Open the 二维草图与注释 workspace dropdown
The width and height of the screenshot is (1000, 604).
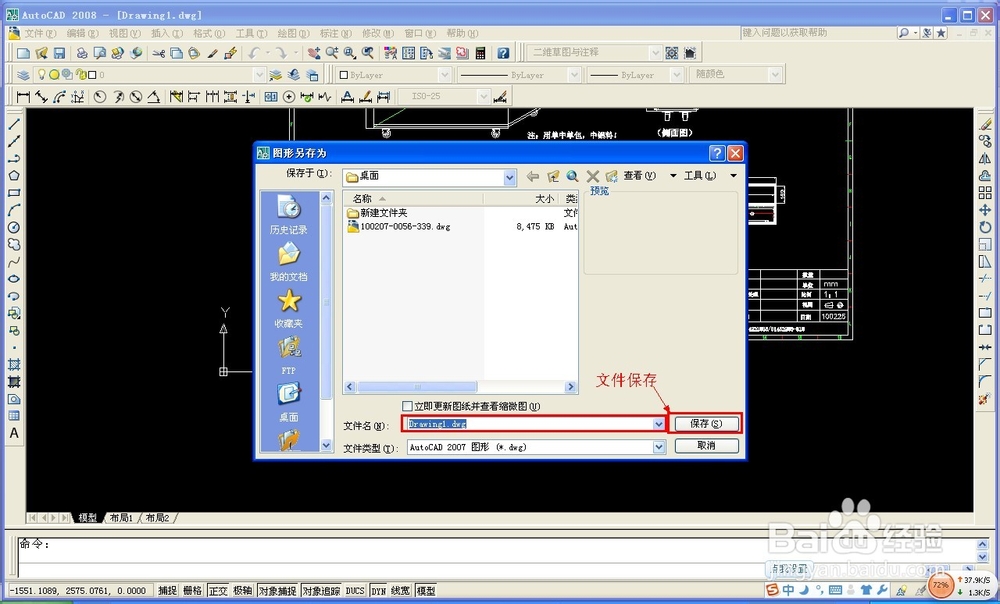click(x=656, y=53)
